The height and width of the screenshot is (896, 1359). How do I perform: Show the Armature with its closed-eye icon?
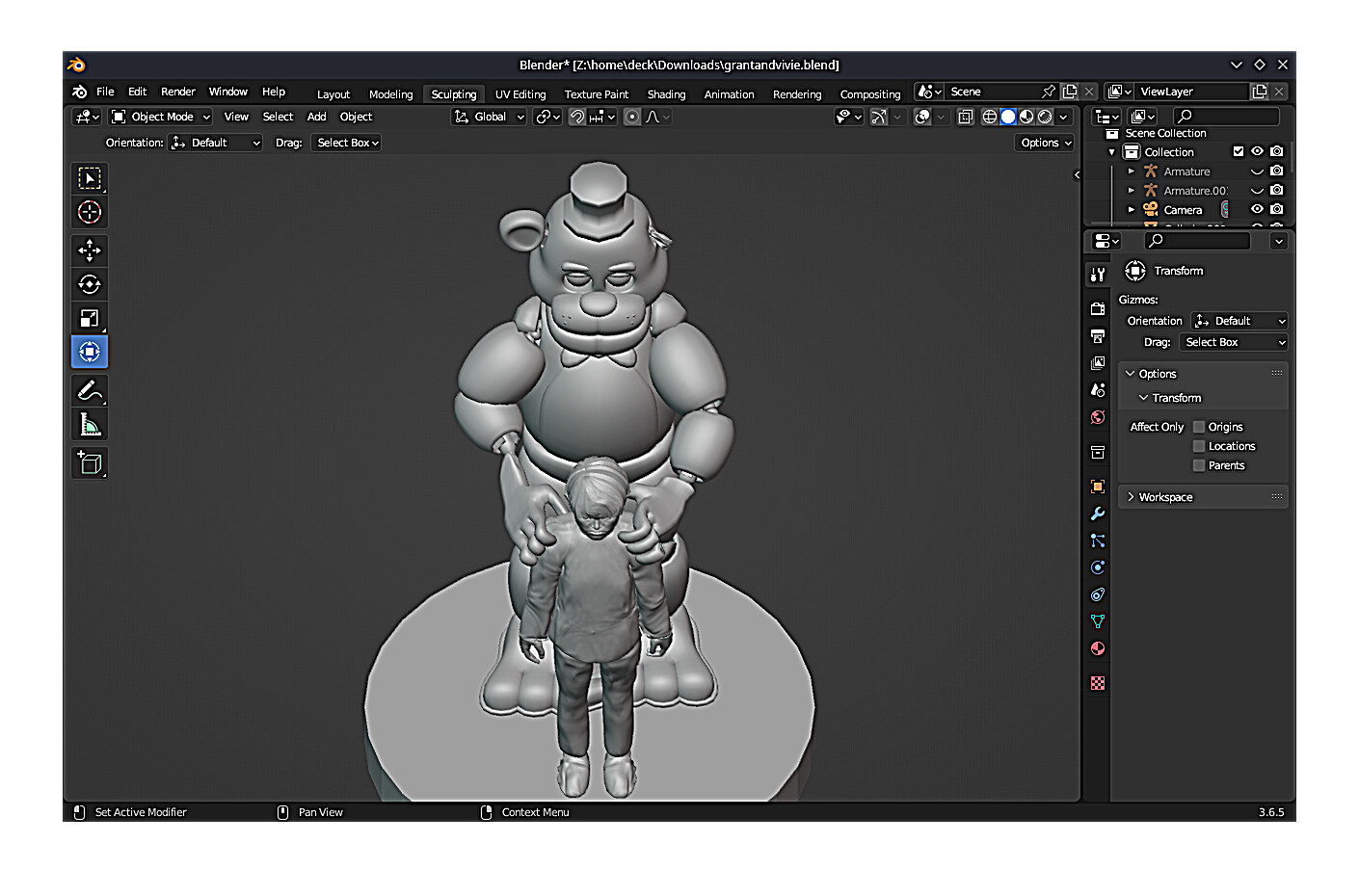pyautogui.click(x=1257, y=171)
